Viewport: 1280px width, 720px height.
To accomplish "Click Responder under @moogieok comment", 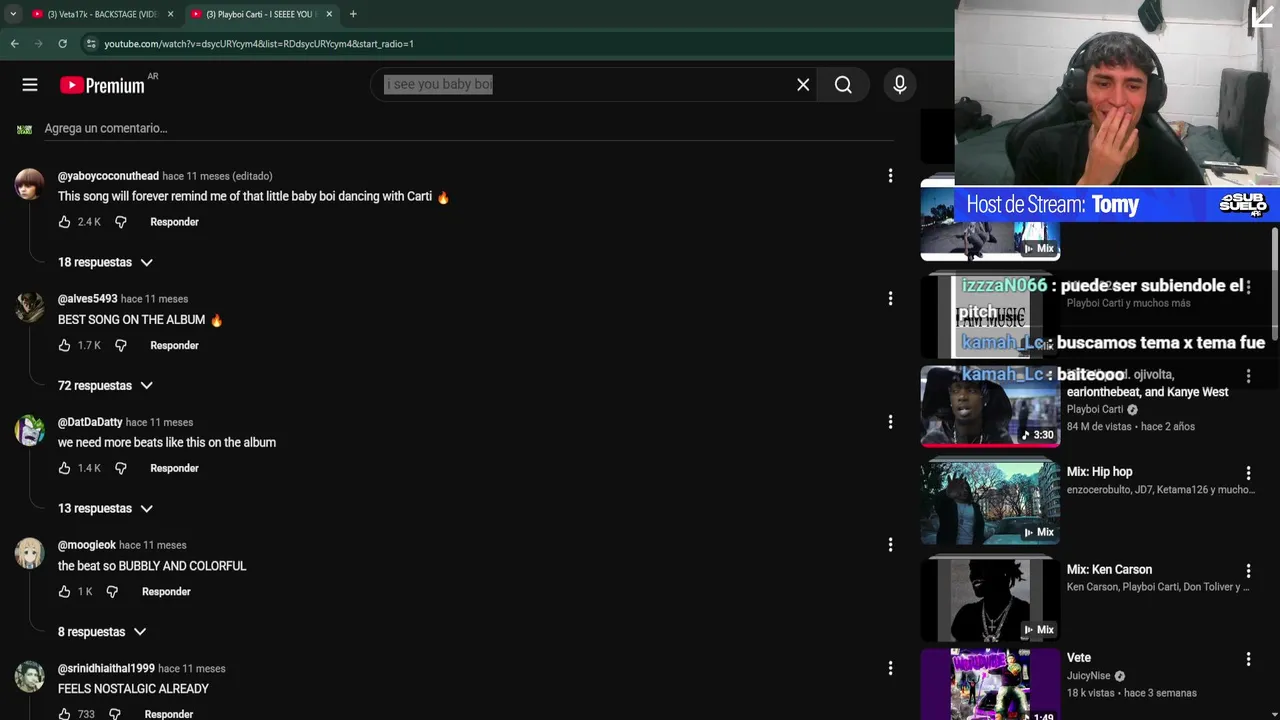I will [x=166, y=592].
